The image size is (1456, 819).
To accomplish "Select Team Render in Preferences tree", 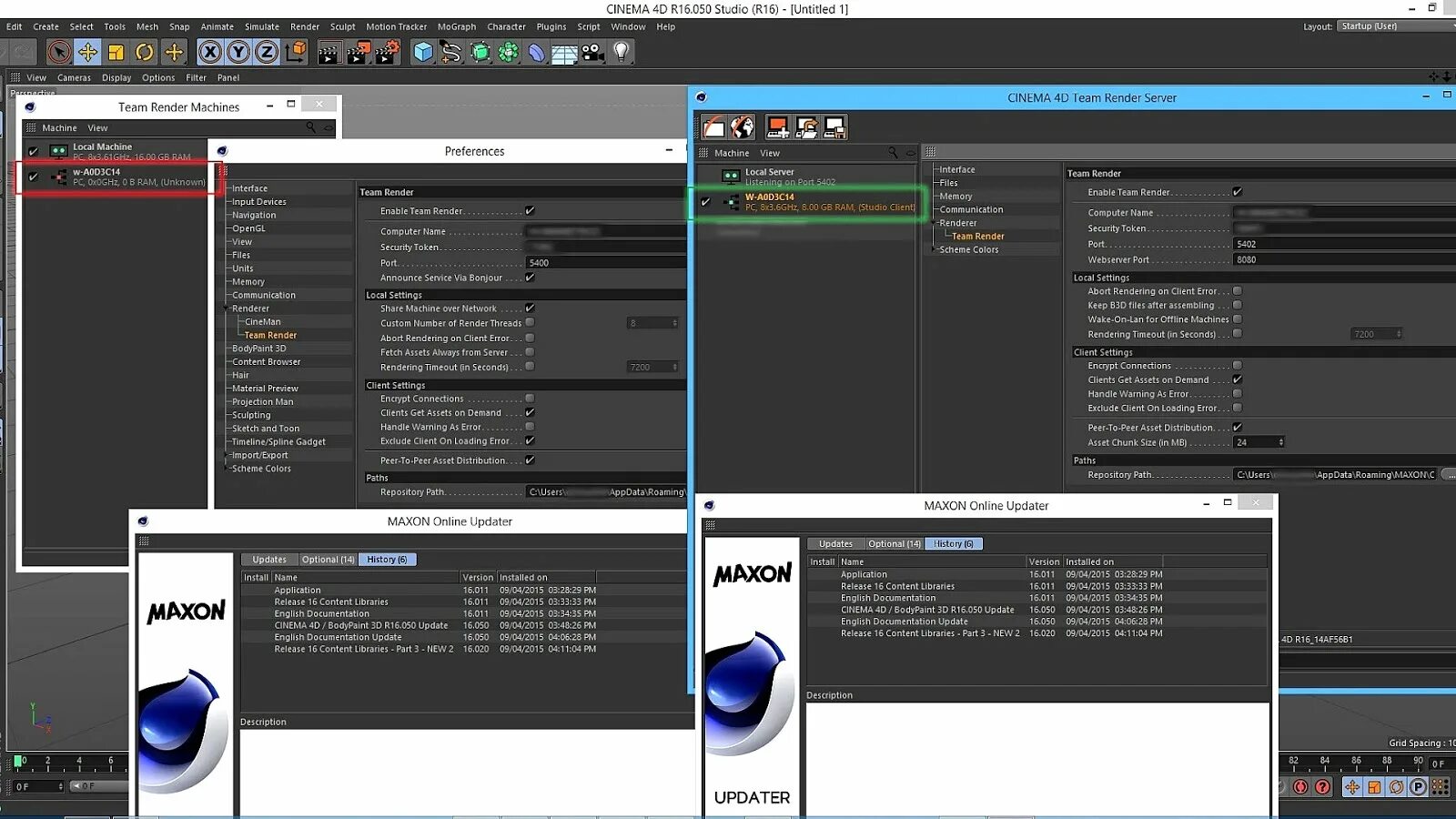I will 270,335.
